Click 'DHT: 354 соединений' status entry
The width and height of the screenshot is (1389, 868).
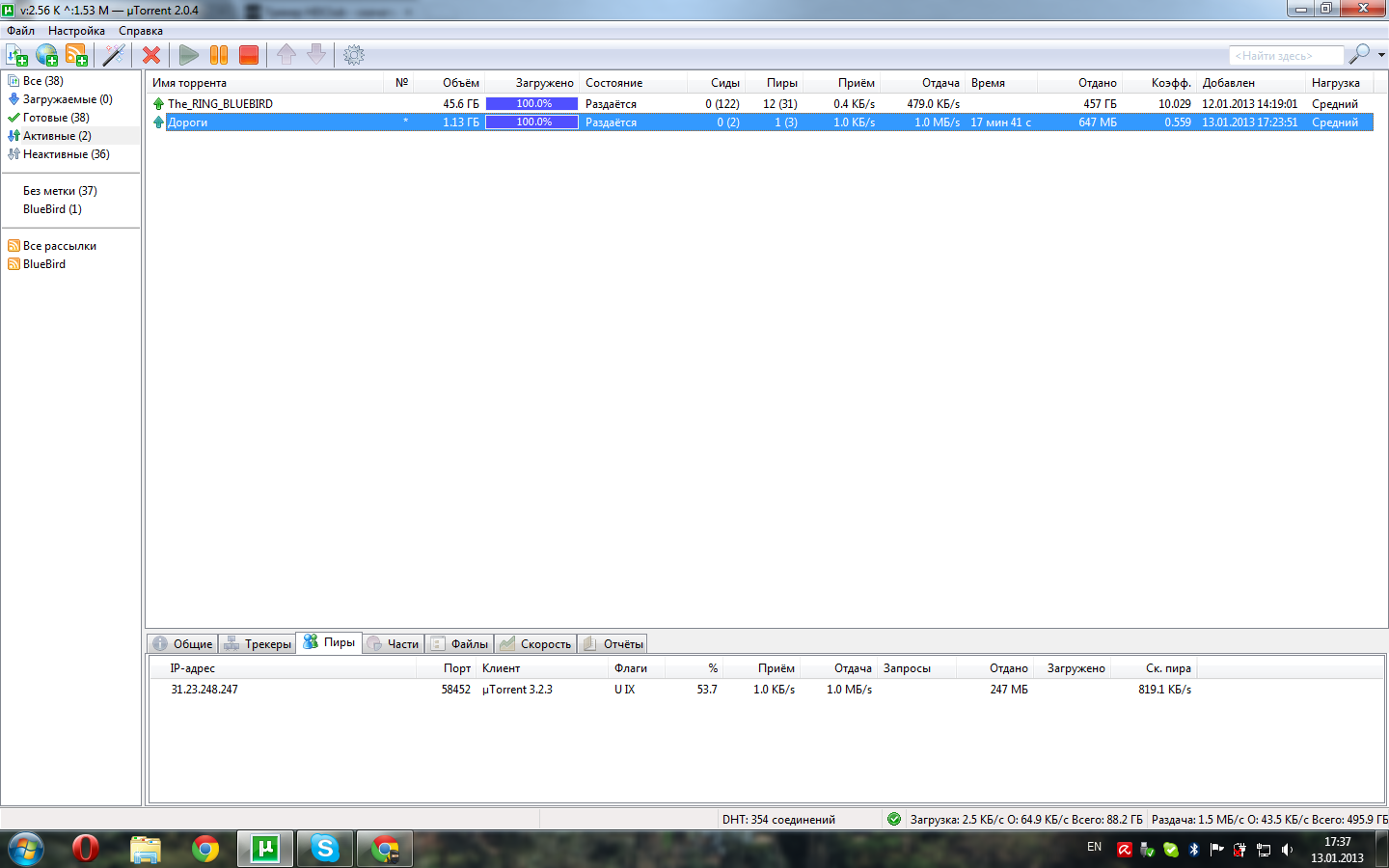coord(778,820)
